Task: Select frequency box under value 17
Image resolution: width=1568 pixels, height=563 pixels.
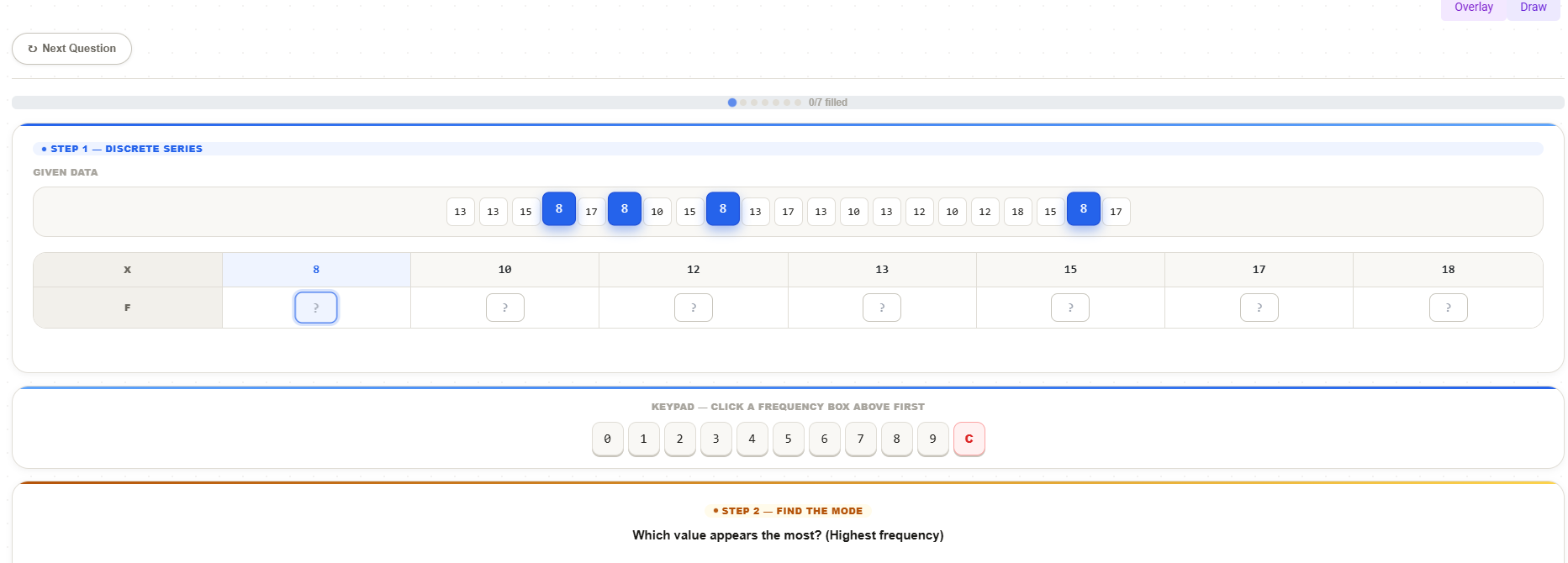Action: tap(1259, 308)
